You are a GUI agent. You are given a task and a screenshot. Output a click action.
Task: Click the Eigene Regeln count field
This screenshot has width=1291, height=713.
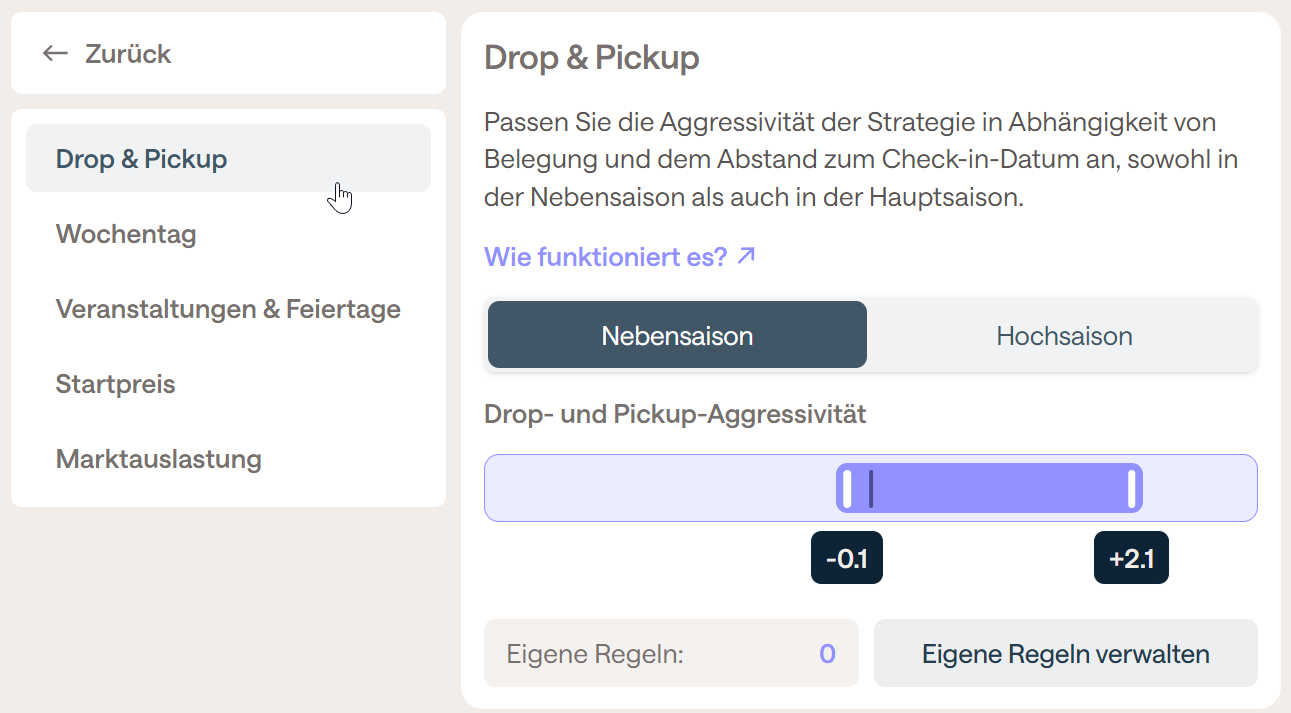pos(671,654)
